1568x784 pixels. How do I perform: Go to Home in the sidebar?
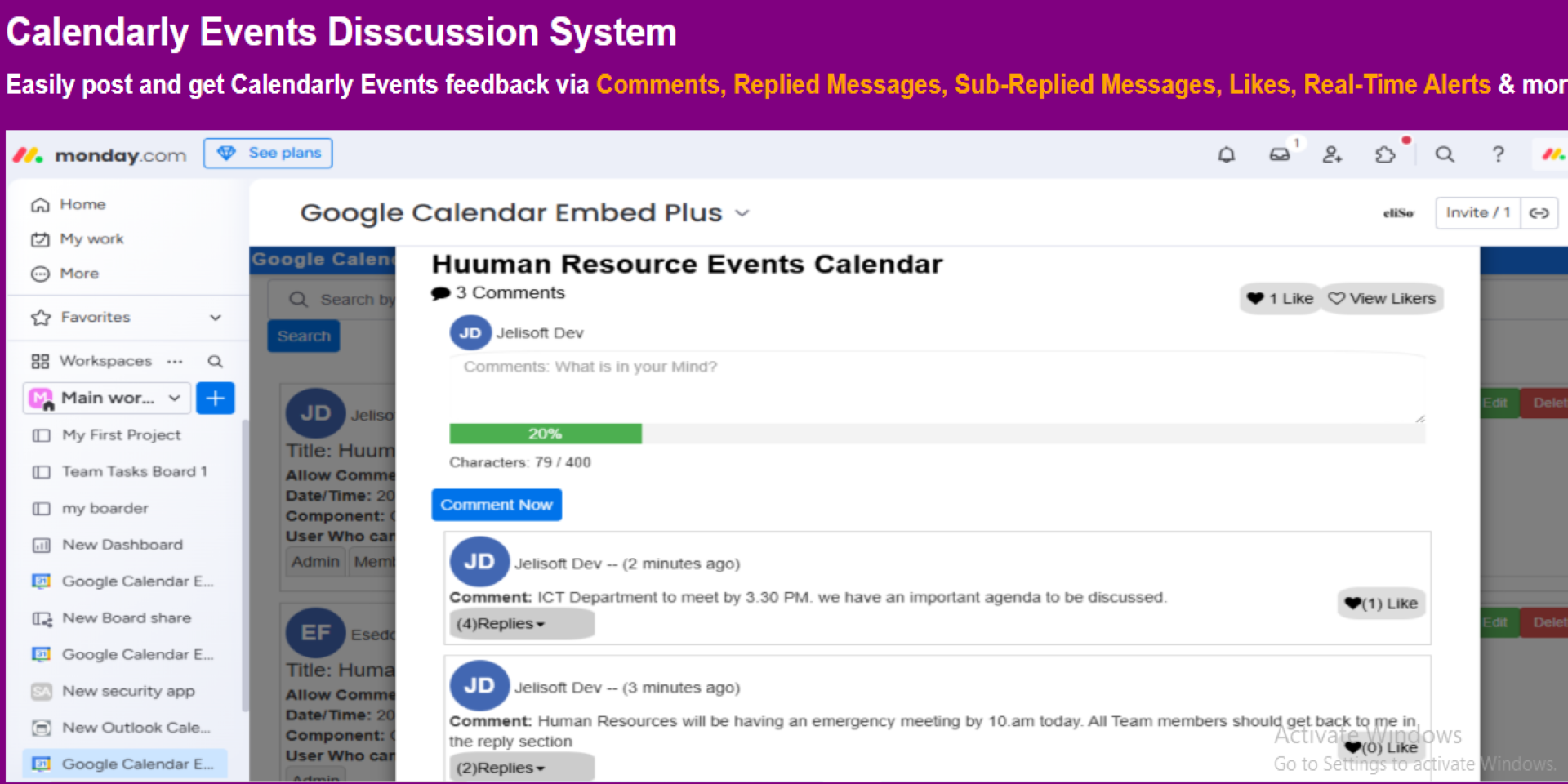click(x=82, y=204)
